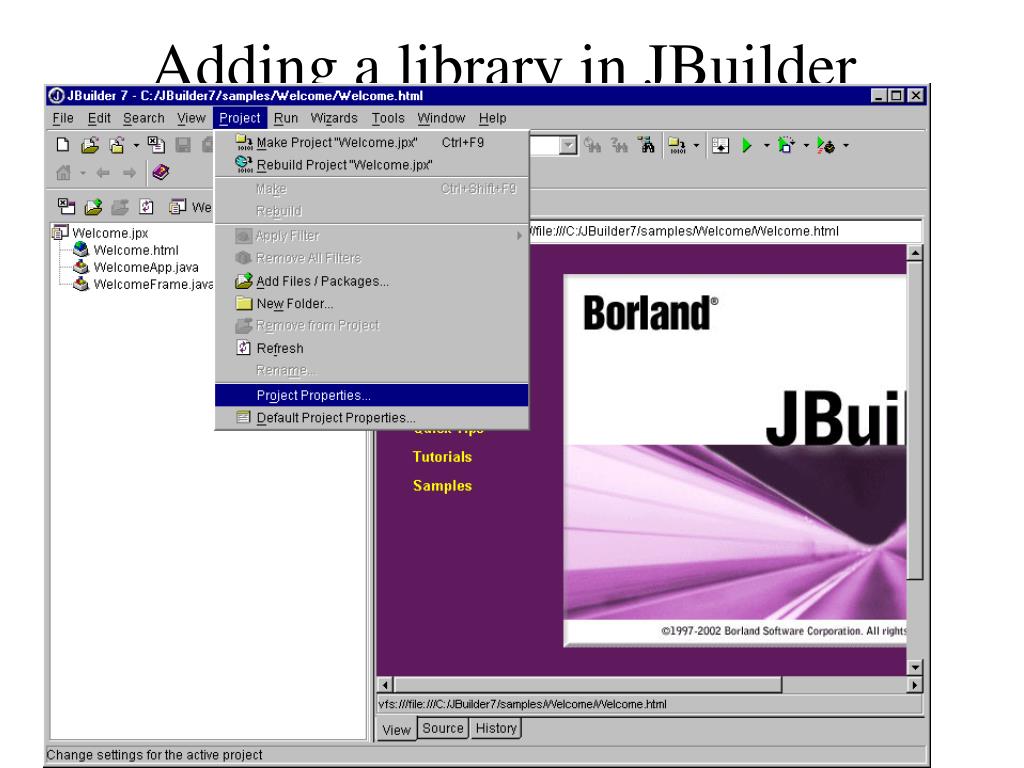This screenshot has height=768, width=1024.
Task: Switch to the History tab
Action: click(496, 728)
